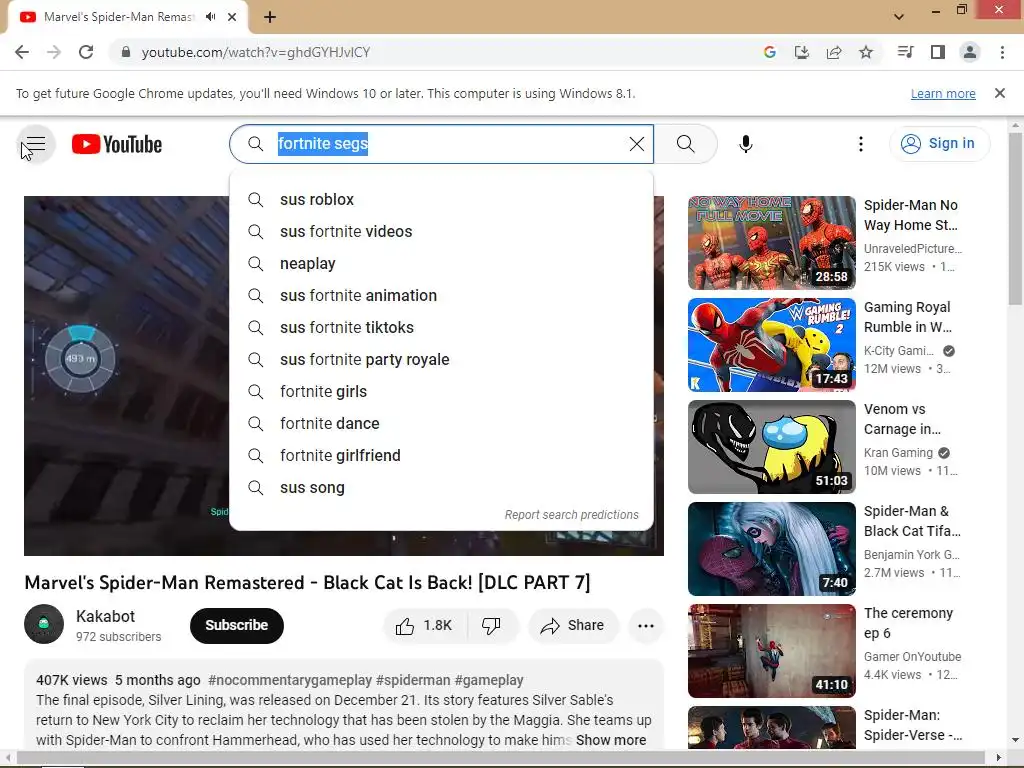Screen dimensions: 1024x768
Task: Click Report search predictions
Action: click(x=571, y=515)
